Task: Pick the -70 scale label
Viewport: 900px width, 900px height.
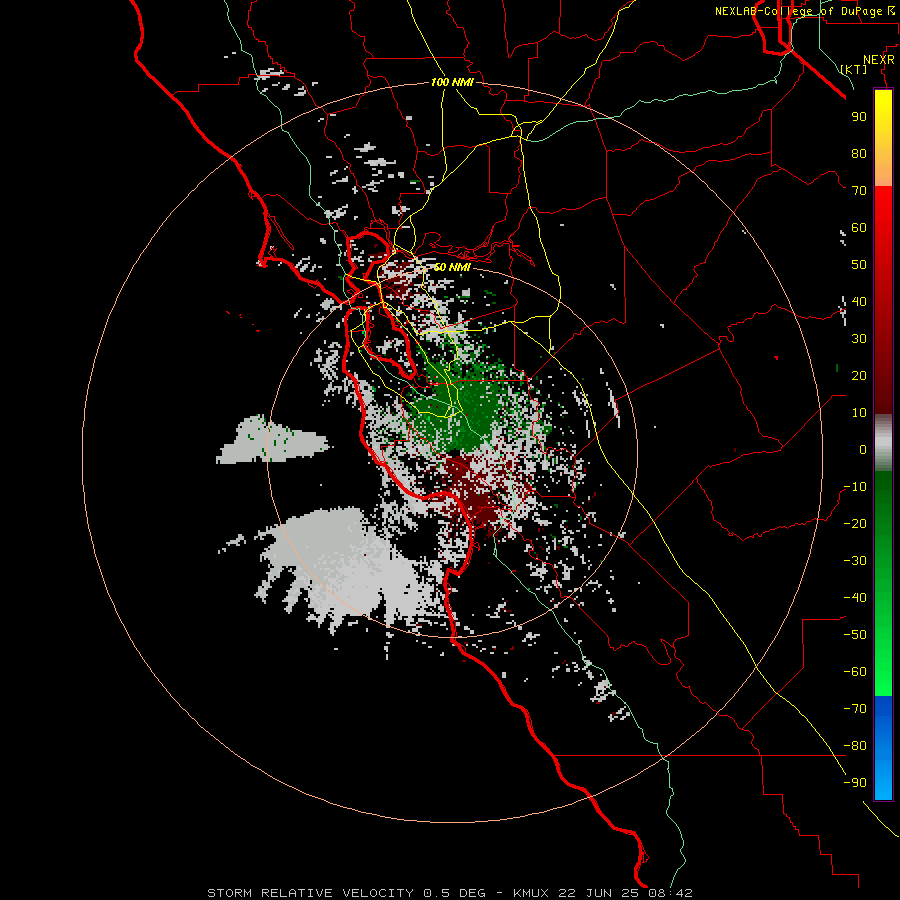Action: [855, 709]
